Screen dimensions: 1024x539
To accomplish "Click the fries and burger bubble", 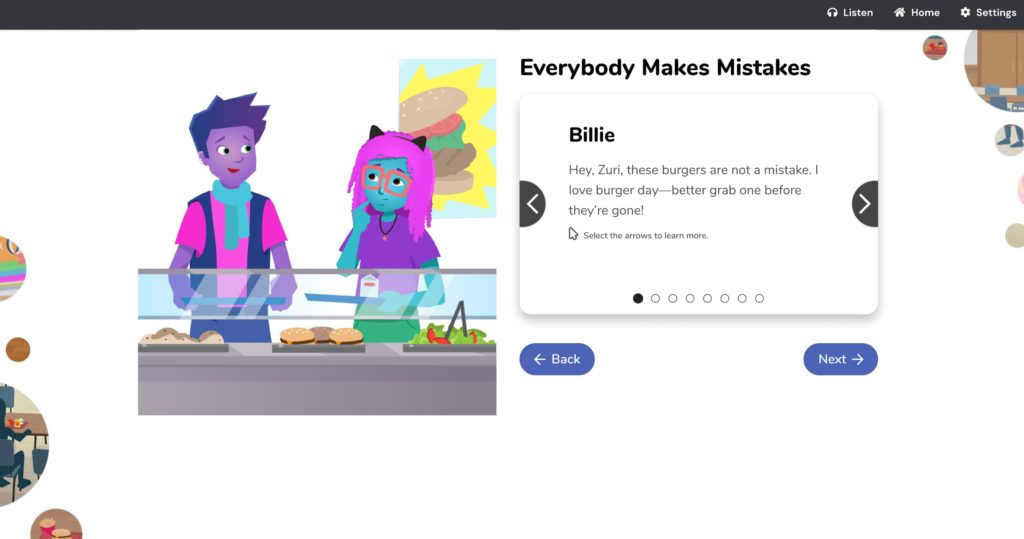I will 56,525.
